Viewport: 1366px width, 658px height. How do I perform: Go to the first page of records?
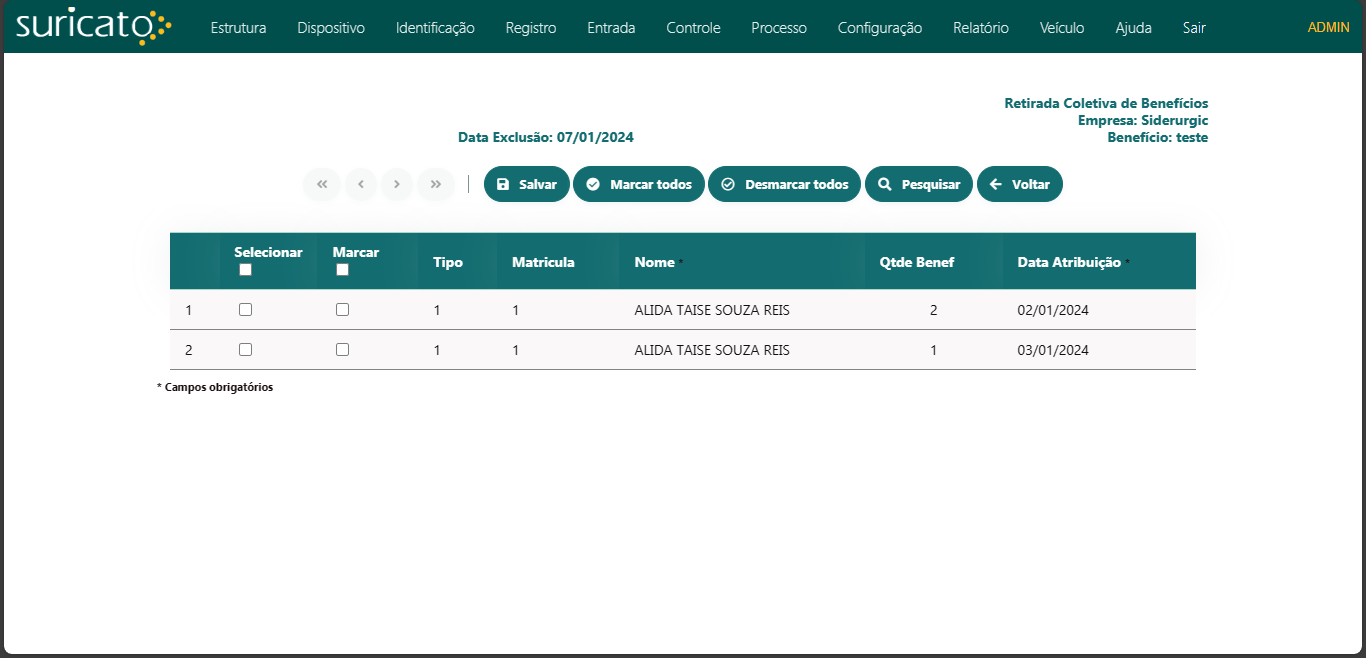click(x=322, y=184)
